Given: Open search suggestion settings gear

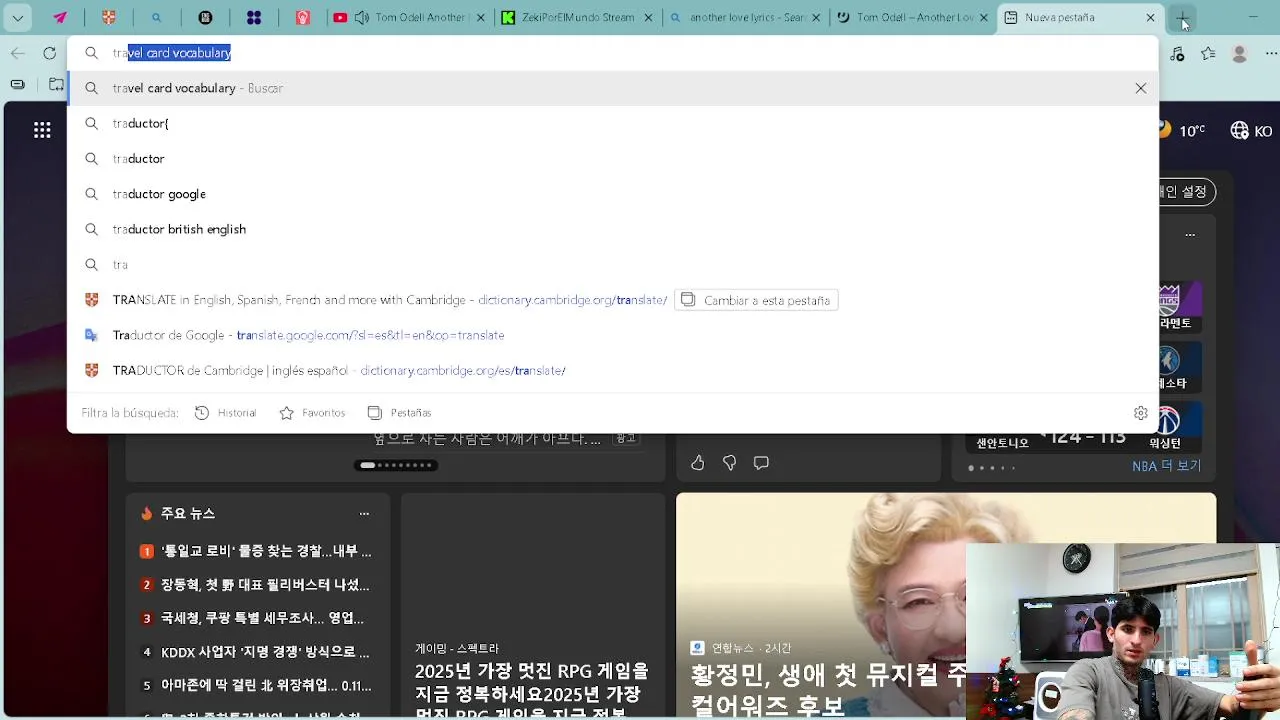Looking at the screenshot, I should tap(1140, 413).
